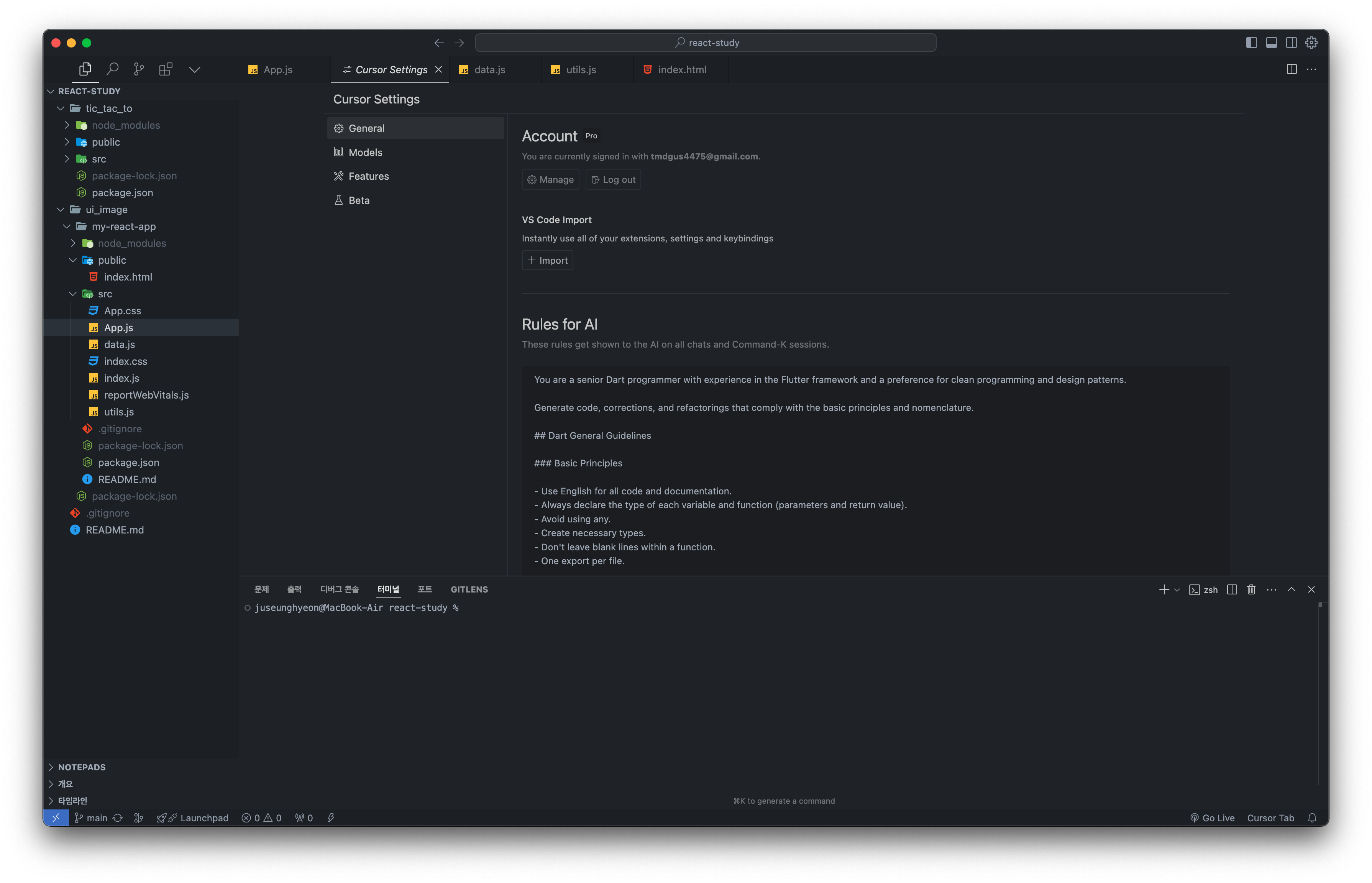Select the Models settings section
The height and width of the screenshot is (883, 1372).
[x=365, y=153]
